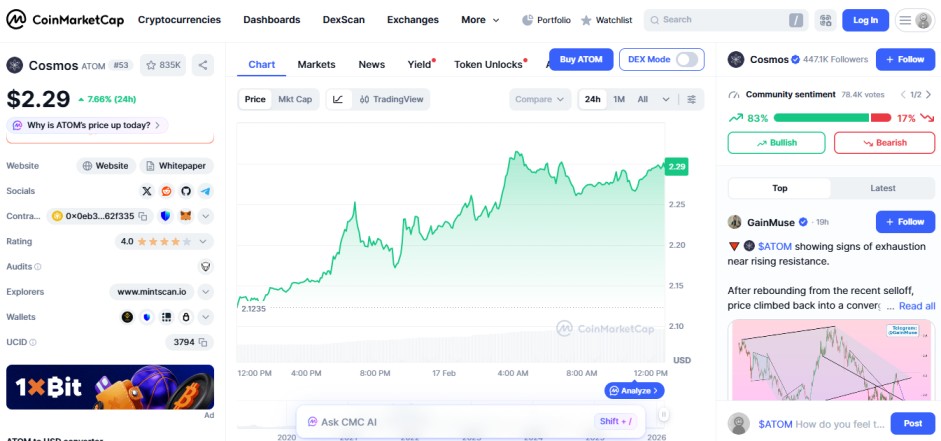Expand the Explorers list chevron

pyautogui.click(x=206, y=292)
